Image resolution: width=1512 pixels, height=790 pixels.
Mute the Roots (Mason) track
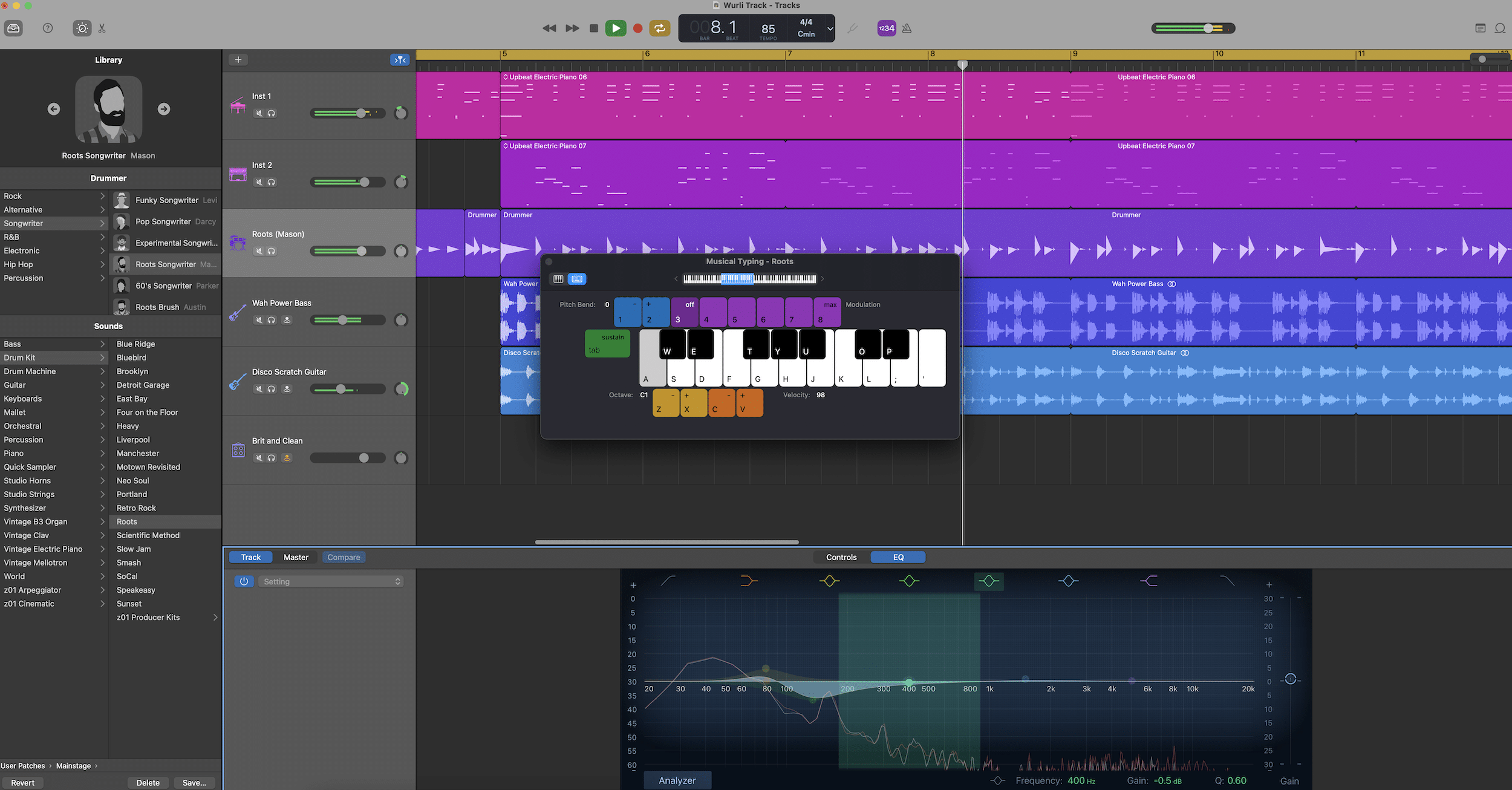click(259, 251)
